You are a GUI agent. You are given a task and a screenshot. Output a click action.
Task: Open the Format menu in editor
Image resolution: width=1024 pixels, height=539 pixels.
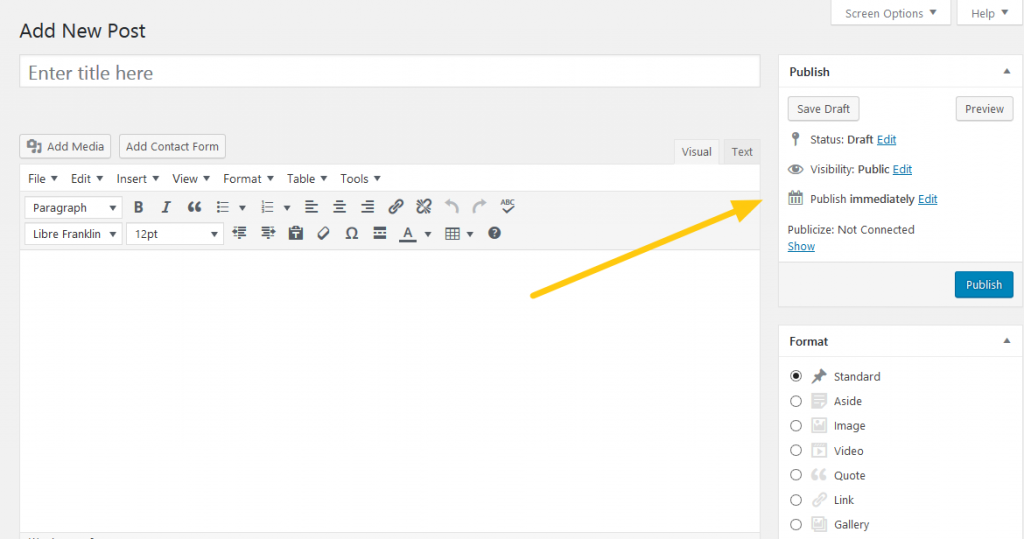(x=248, y=178)
